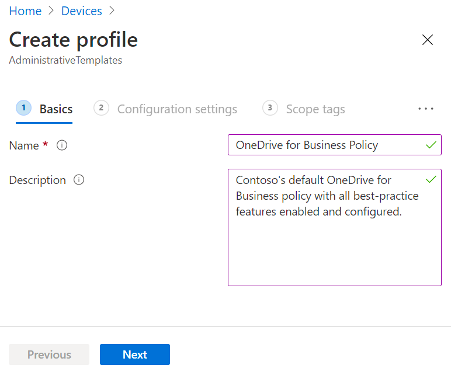Go to Devices breadcrumb
Screen dimensions: 451x372
coord(82,11)
